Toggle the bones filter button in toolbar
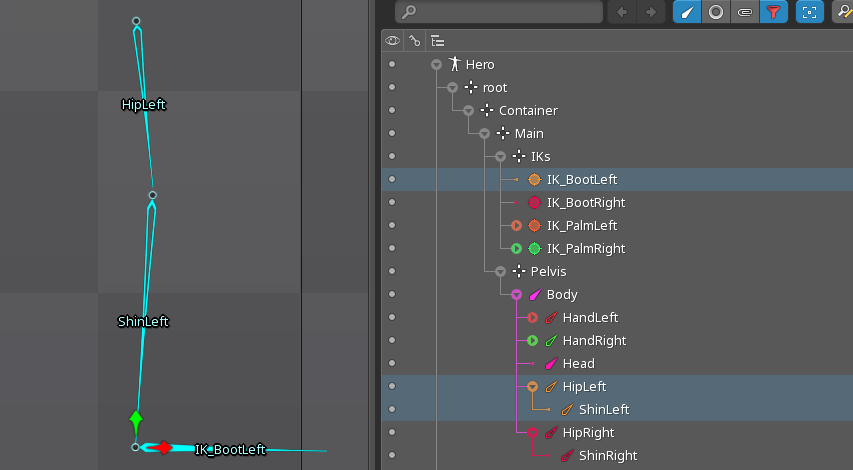The height and width of the screenshot is (470, 853). (x=686, y=12)
